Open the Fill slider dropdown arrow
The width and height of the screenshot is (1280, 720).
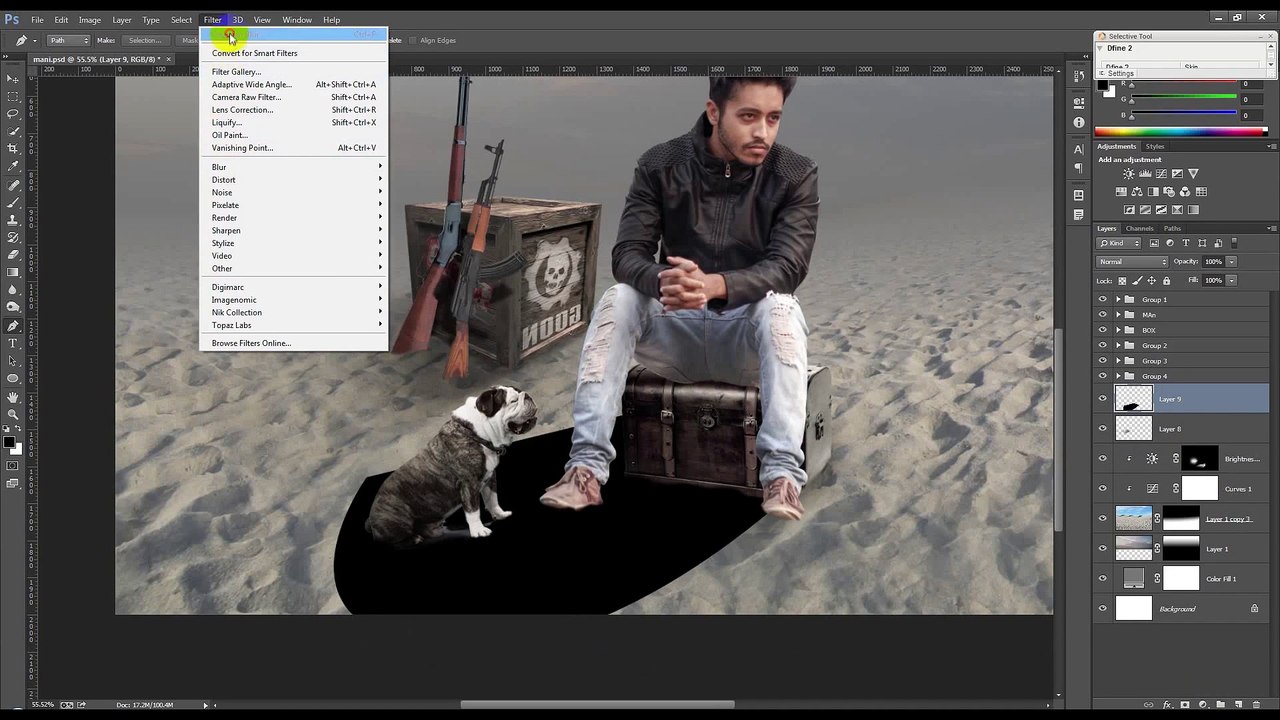pos(1231,281)
